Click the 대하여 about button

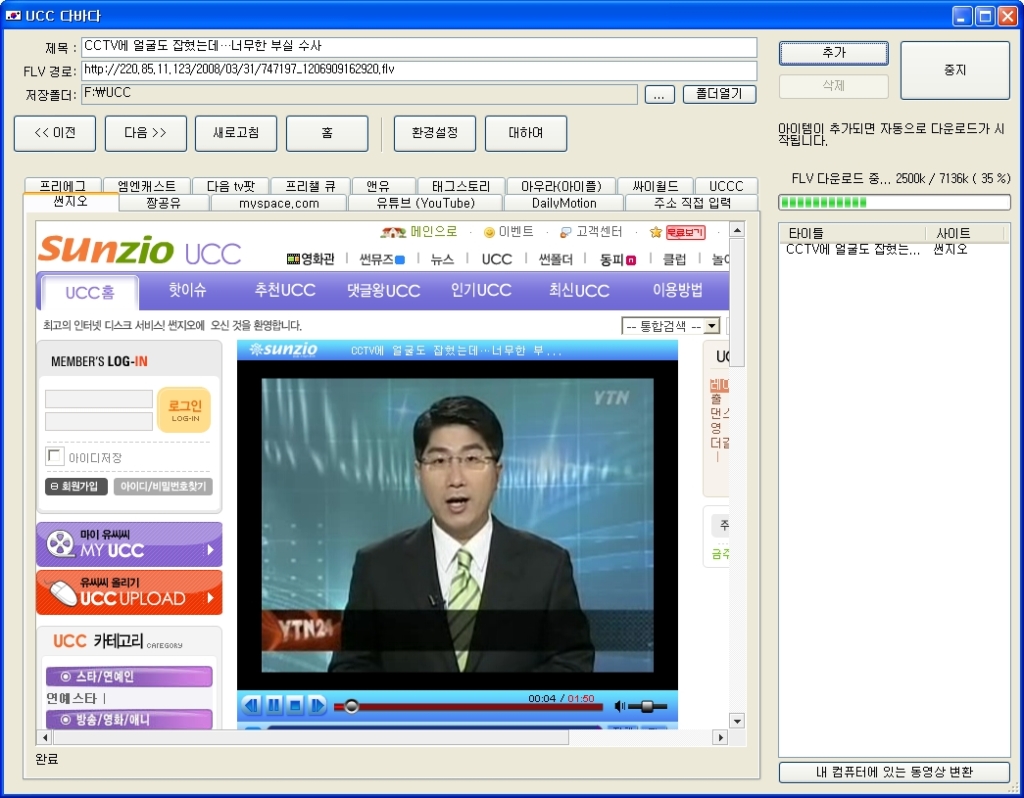[x=526, y=133]
